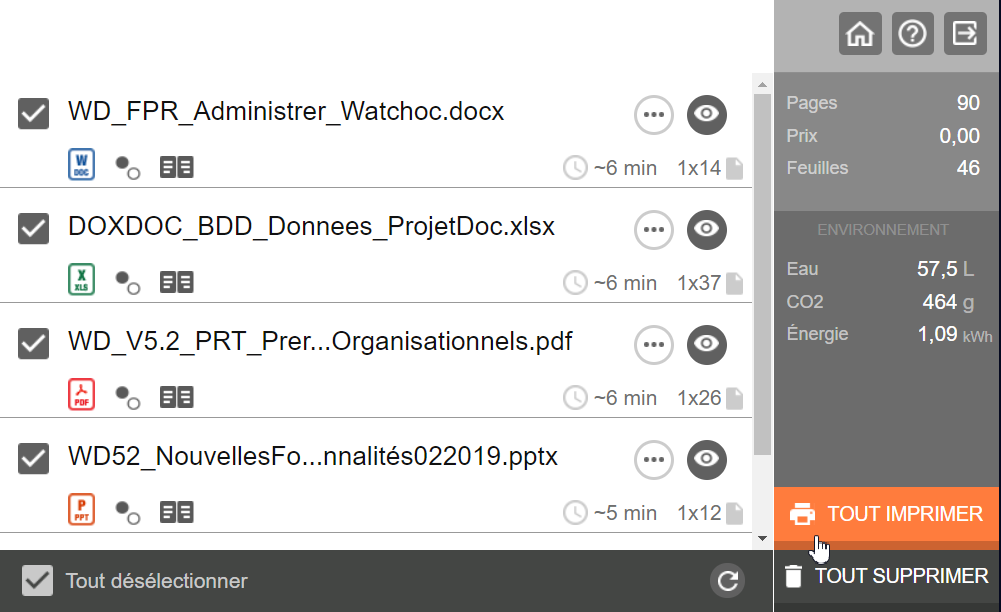This screenshot has width=1001, height=612.
Task: Toggle the Tout désélectionner checkbox
Action: [x=38, y=581]
